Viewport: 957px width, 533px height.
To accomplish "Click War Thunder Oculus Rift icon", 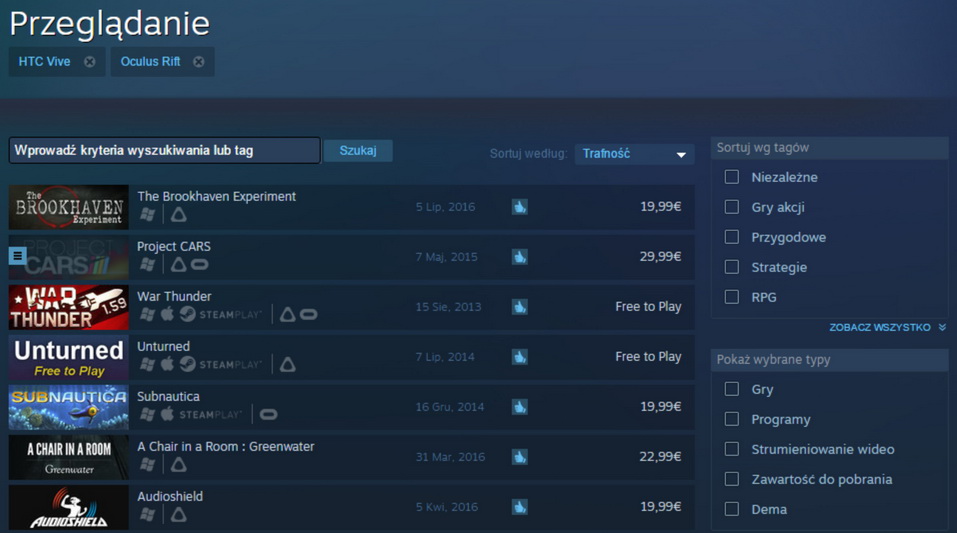I will tap(309, 315).
